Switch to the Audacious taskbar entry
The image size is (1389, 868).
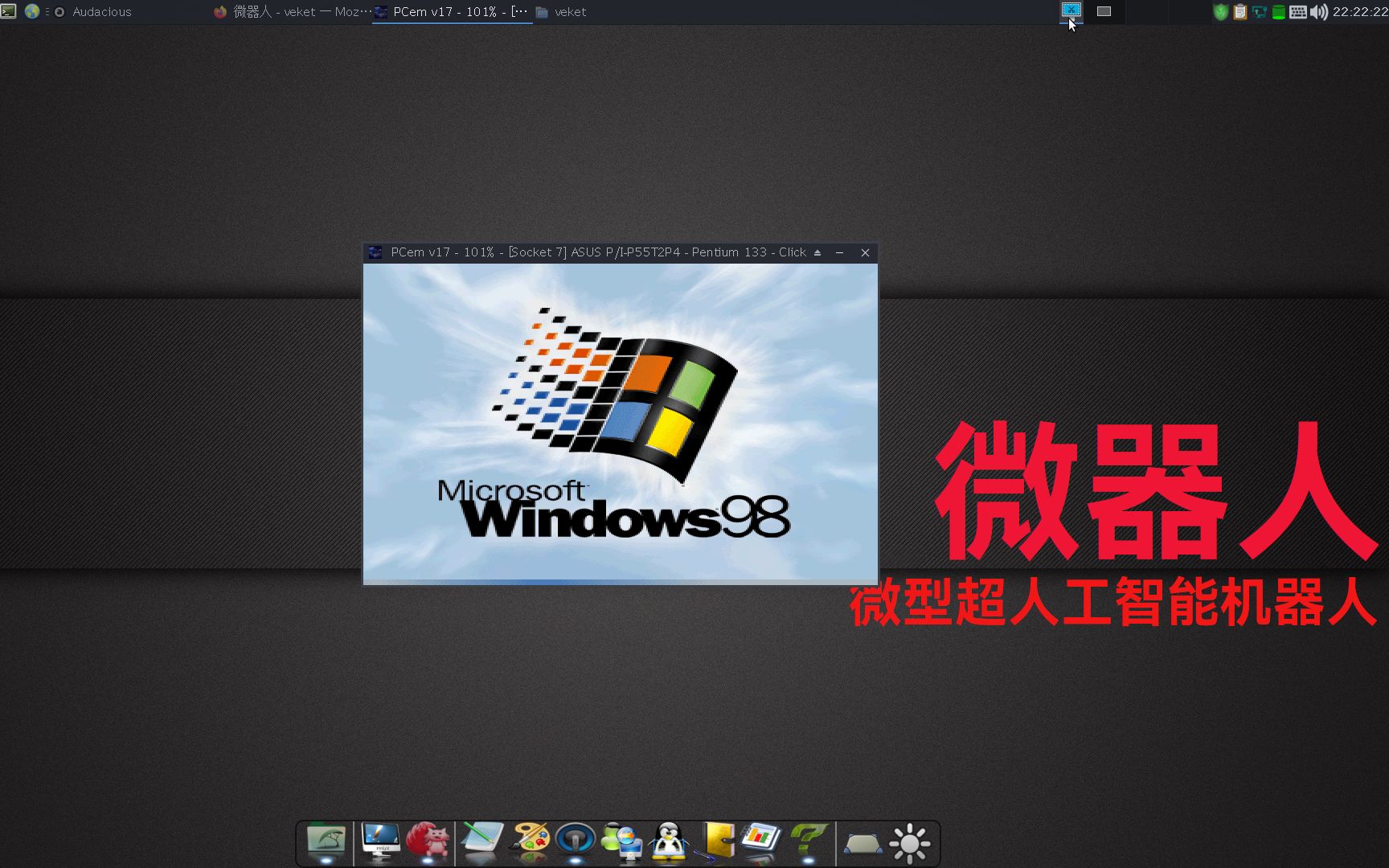(93, 11)
